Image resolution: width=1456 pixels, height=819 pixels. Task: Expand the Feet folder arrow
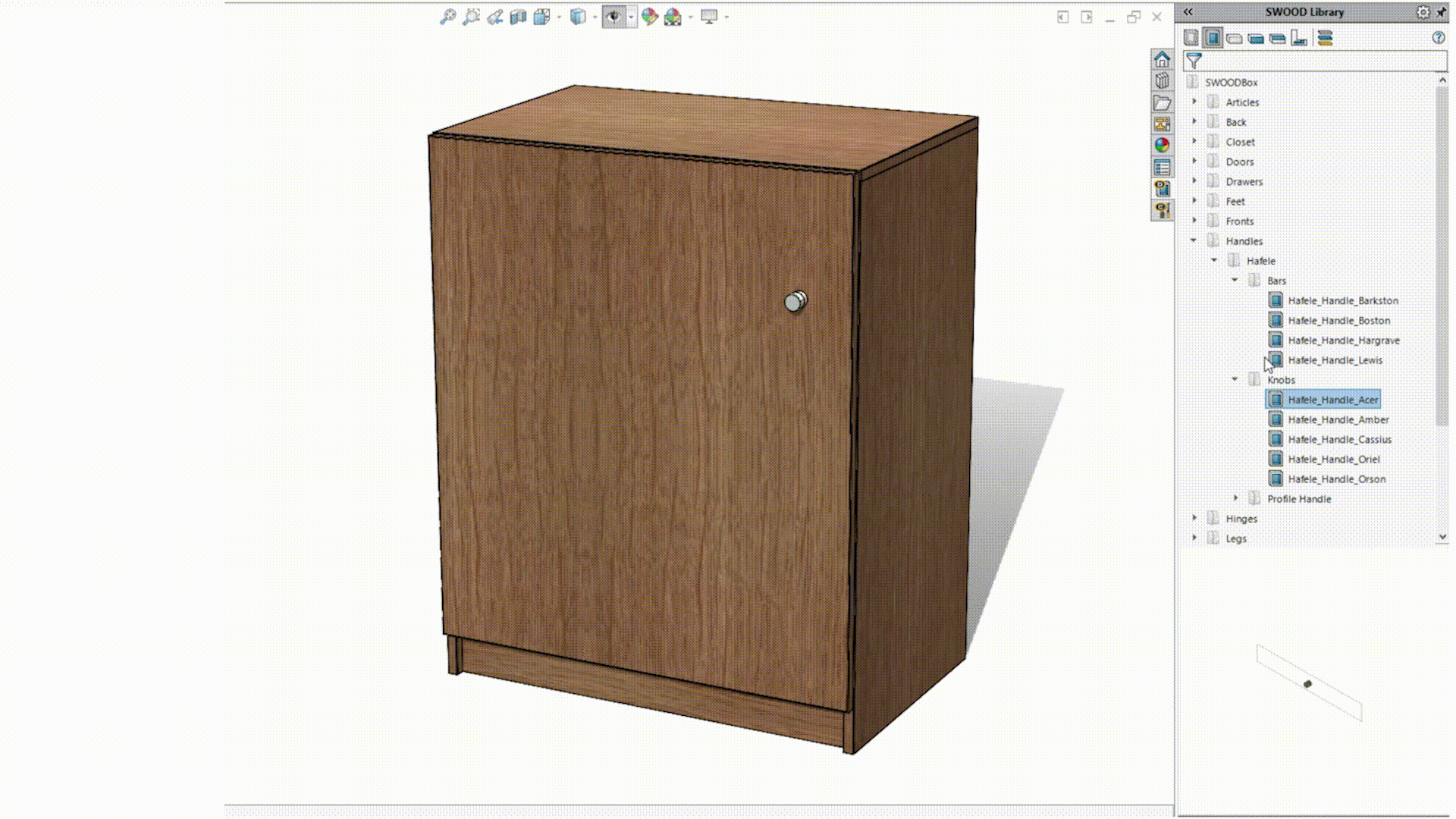(x=1194, y=200)
